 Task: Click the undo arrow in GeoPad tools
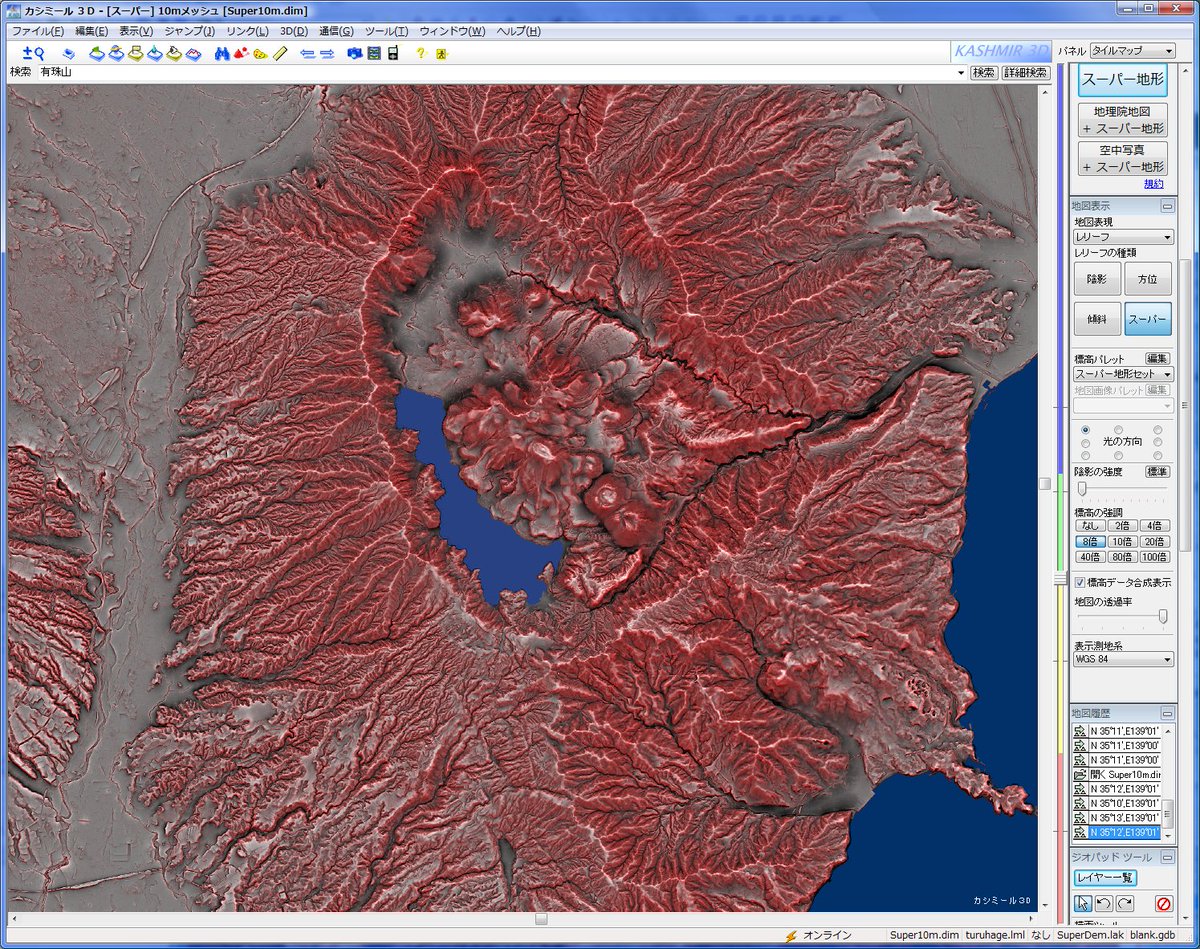tap(1104, 903)
